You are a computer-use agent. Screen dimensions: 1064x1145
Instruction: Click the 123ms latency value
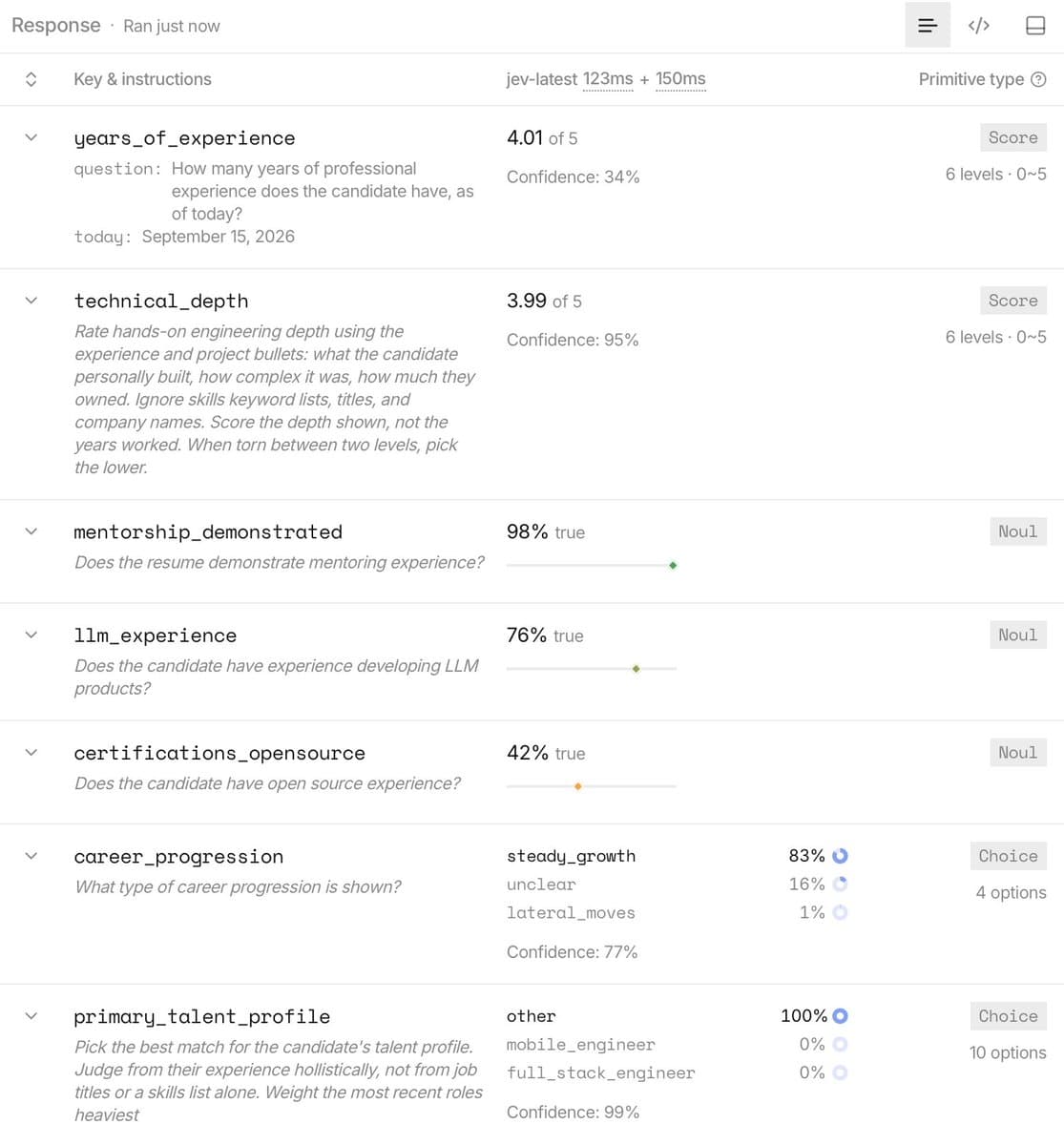(x=608, y=79)
